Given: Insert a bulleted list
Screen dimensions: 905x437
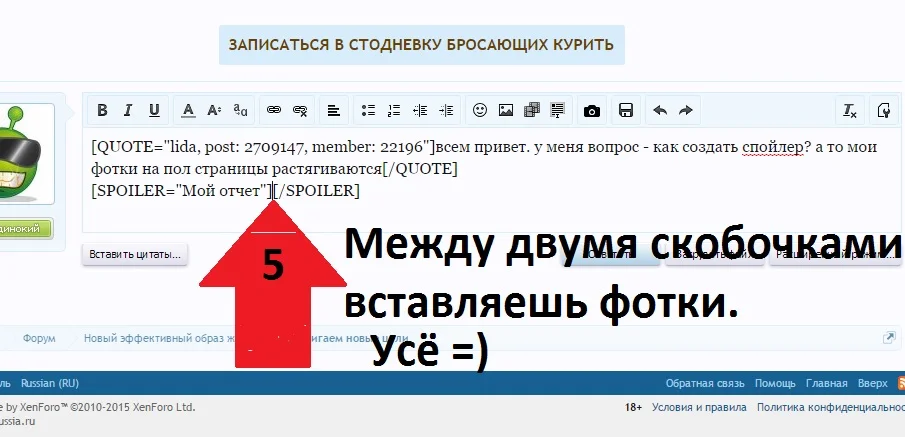Looking at the screenshot, I should click(x=368, y=110).
